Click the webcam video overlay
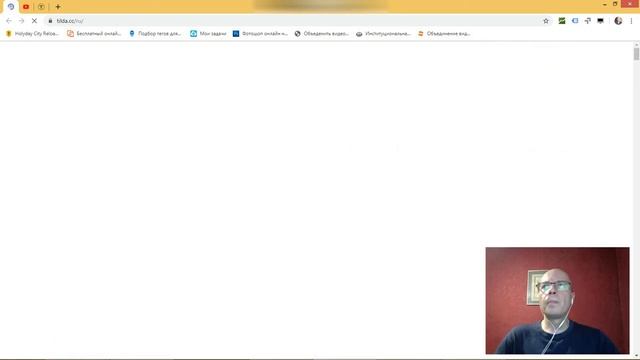This screenshot has height=360, width=640. [557, 300]
